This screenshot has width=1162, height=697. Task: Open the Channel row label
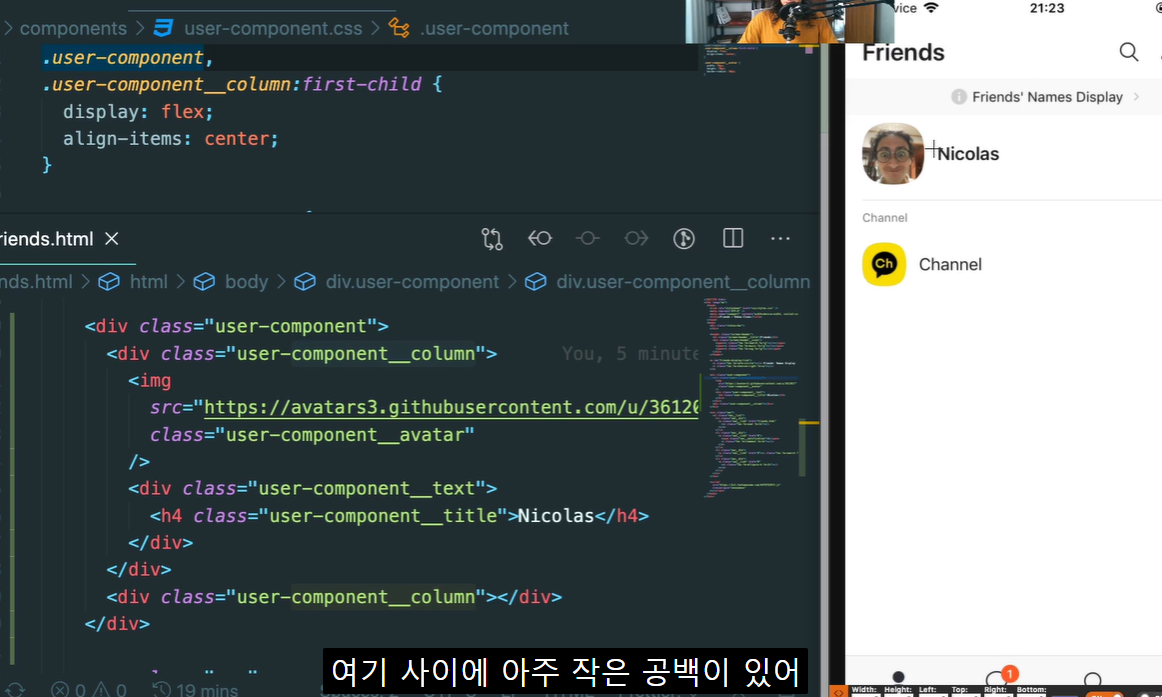pos(950,264)
